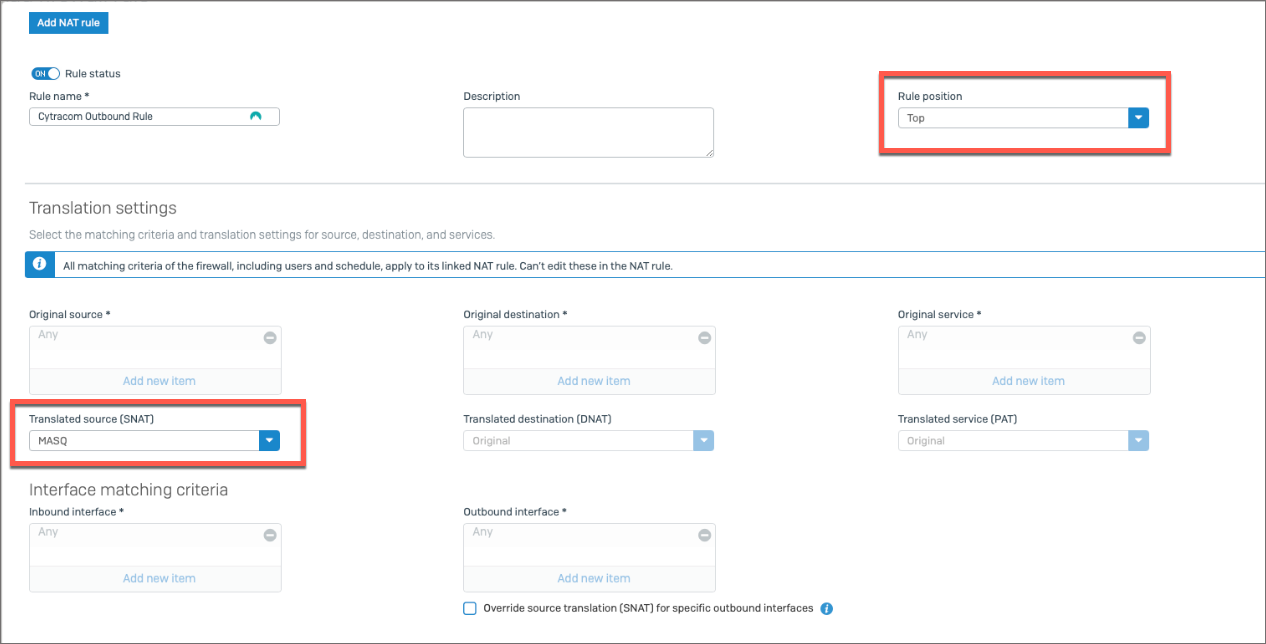
Task: Remove 'Any' from Inbound interface box
Action: click(270, 536)
